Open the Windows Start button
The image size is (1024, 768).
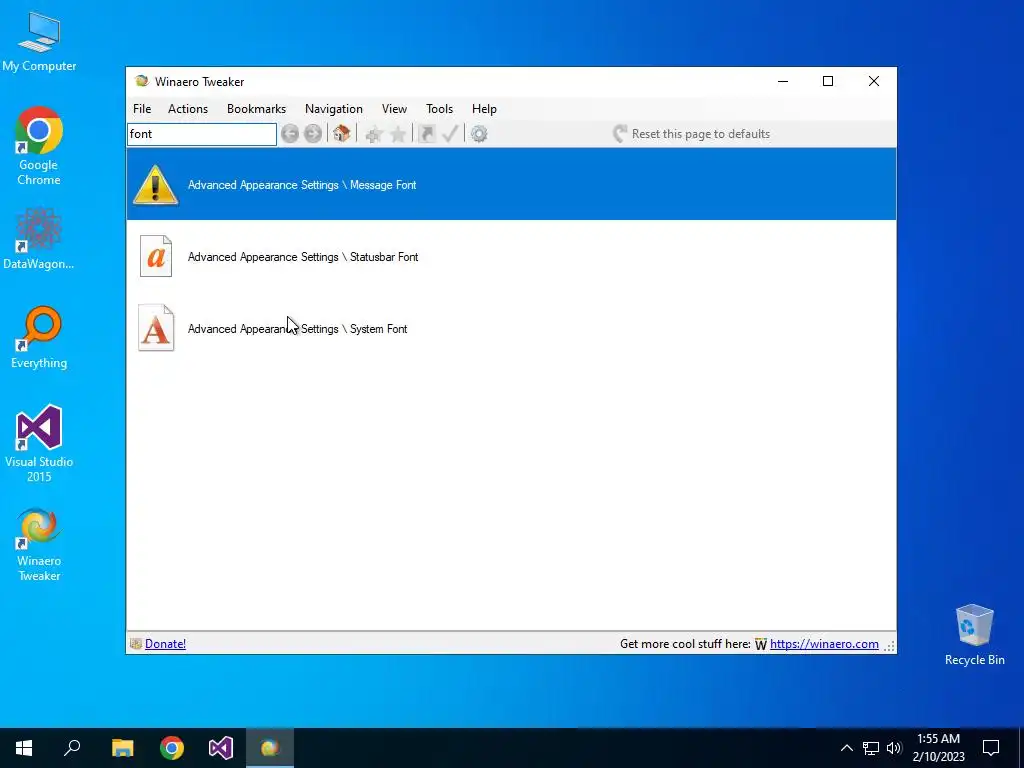pos(24,748)
